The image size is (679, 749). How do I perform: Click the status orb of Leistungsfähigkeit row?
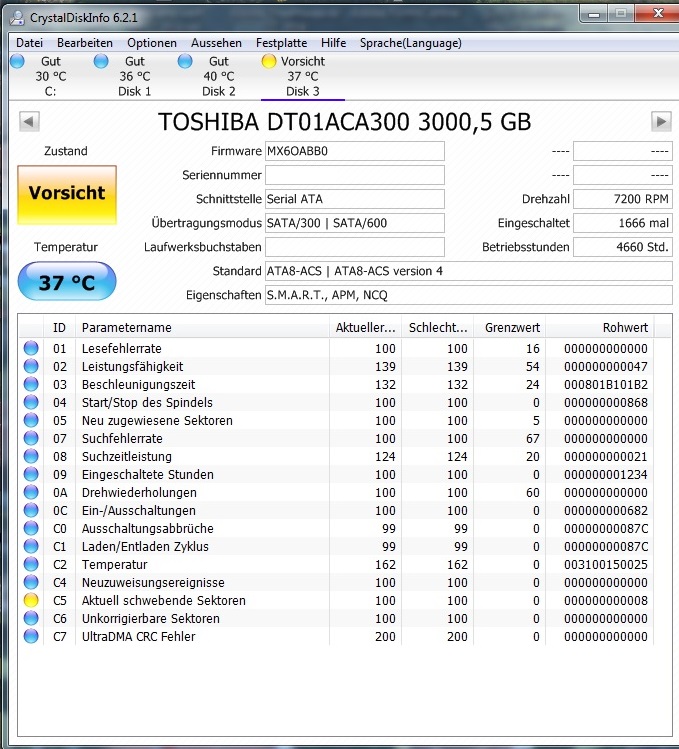tap(31, 366)
